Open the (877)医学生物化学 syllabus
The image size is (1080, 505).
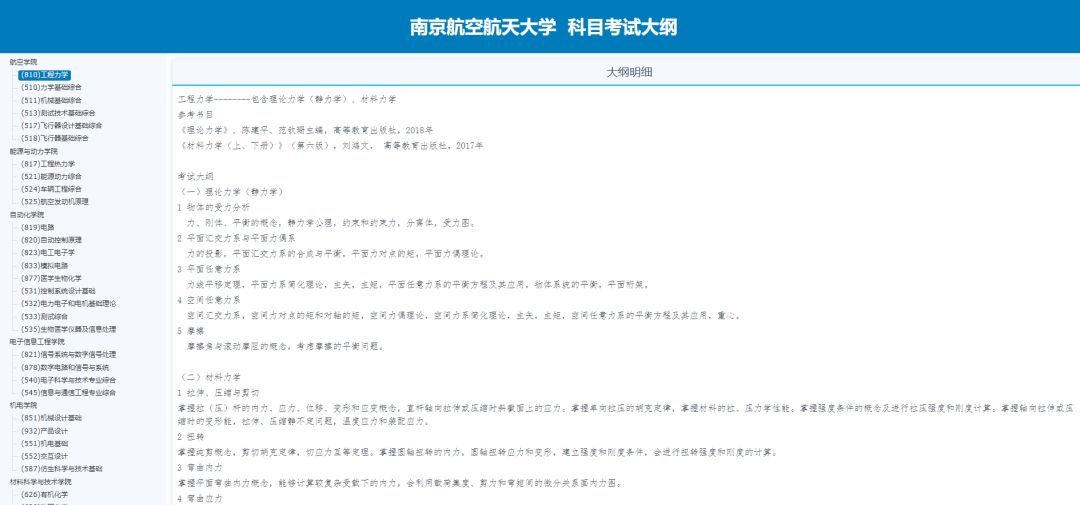(51, 278)
